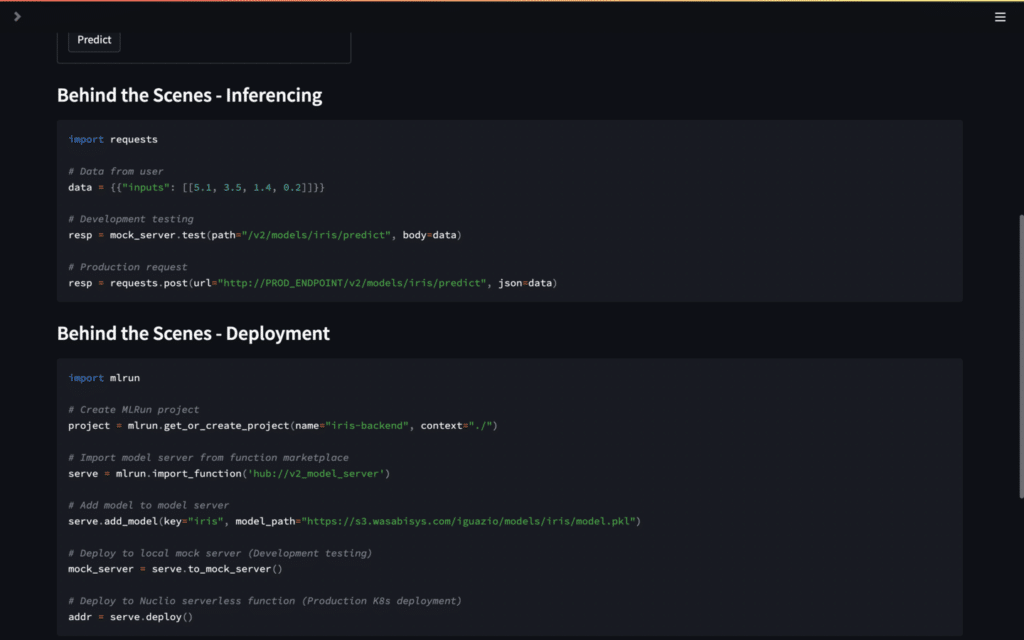
Task: Click the "# Development testing" comment
Action: click(131, 219)
